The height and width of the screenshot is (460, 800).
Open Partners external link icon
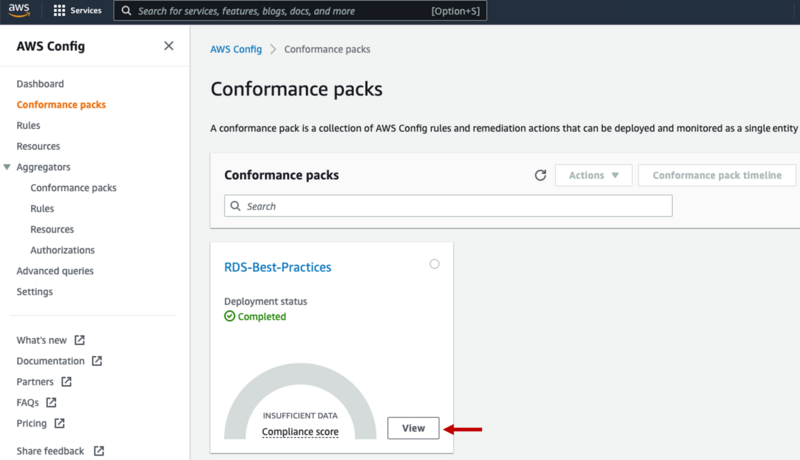[x=66, y=382]
